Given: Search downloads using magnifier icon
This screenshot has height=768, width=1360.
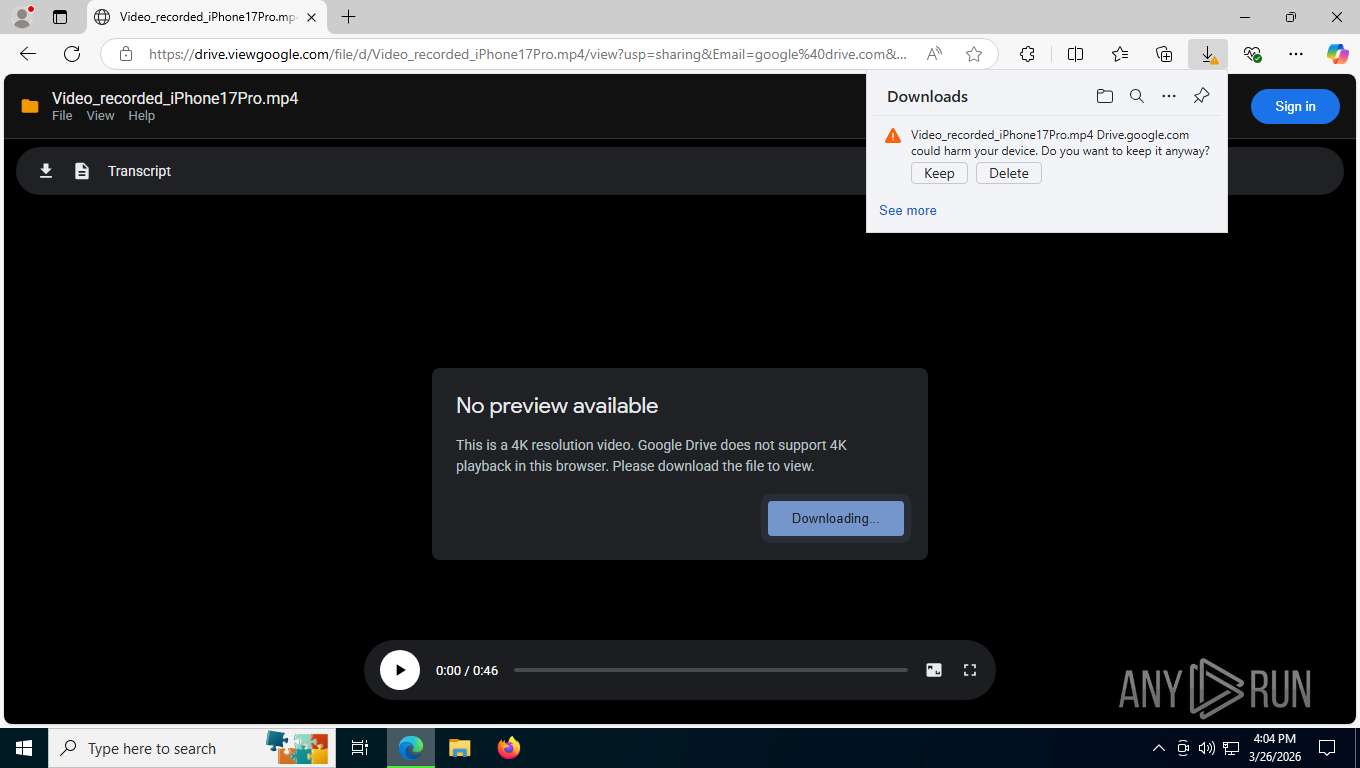Looking at the screenshot, I should [x=1137, y=96].
